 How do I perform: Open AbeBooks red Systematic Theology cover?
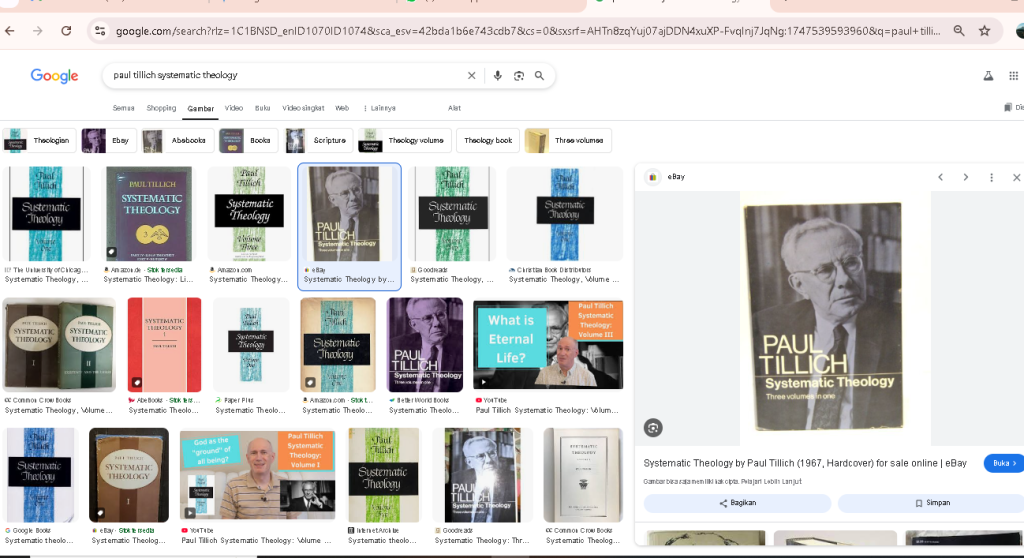point(165,345)
